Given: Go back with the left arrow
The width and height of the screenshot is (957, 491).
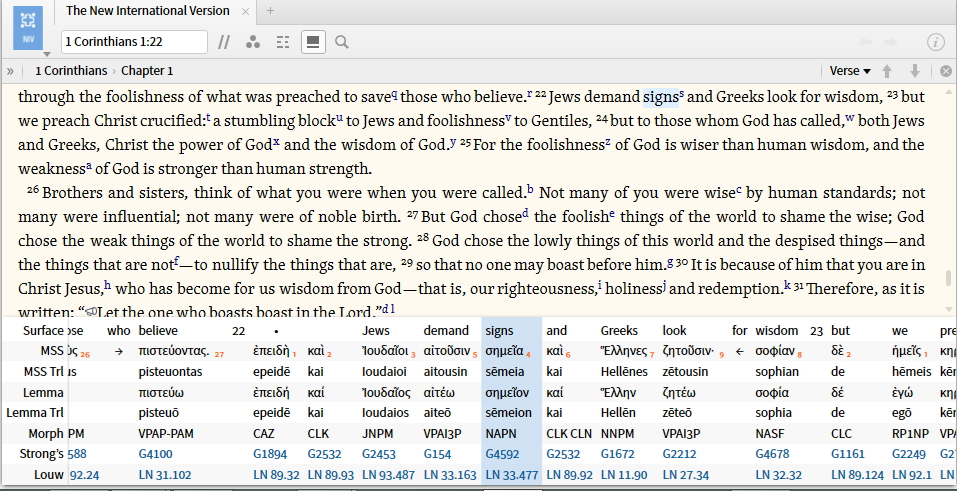Looking at the screenshot, I should pyautogui.click(x=865, y=42).
